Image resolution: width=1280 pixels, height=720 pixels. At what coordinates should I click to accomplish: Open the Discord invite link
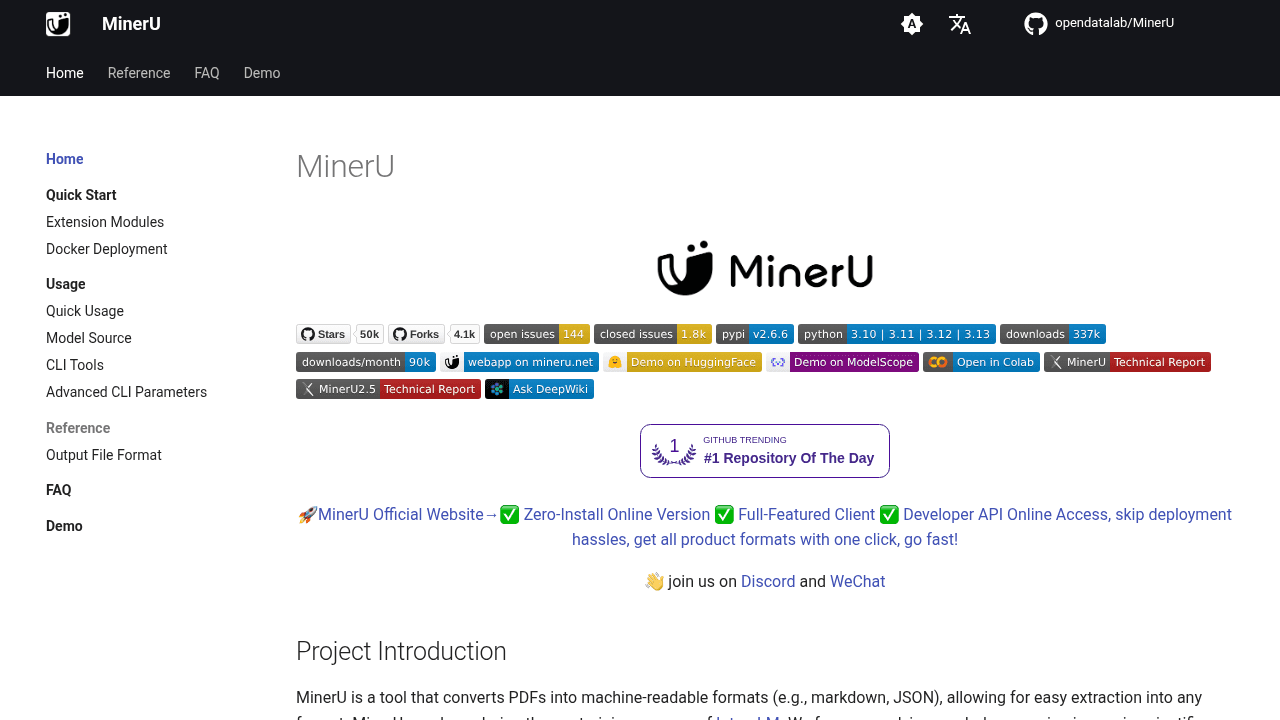(x=767, y=581)
